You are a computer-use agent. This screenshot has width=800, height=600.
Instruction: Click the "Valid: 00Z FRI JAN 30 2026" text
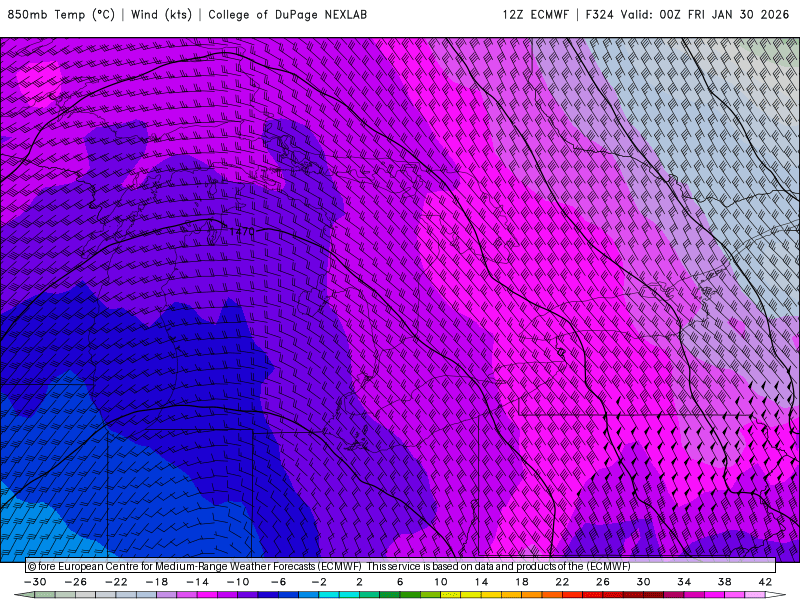point(705,15)
